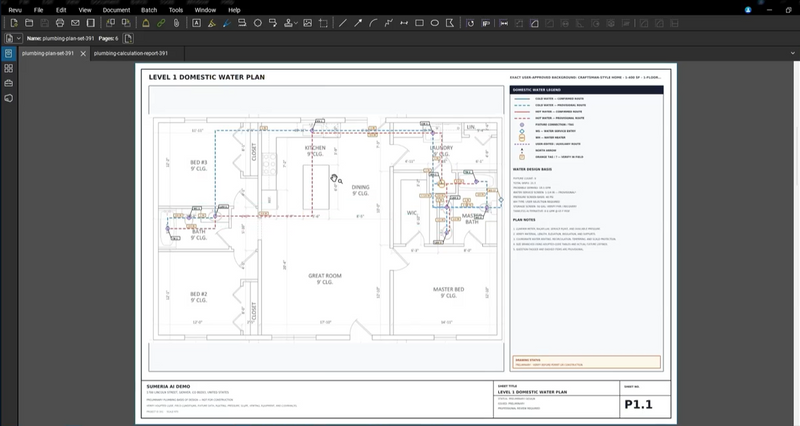Insert an image with Image tool
Viewport: 800px width, 426px height.
[308, 23]
